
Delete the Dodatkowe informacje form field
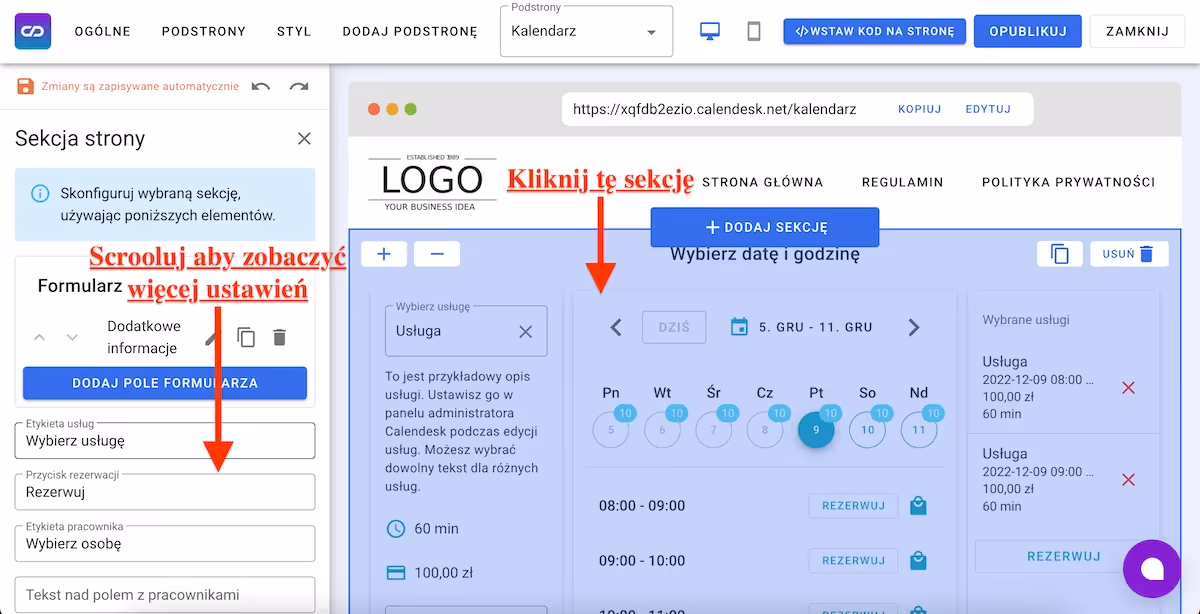pos(280,337)
